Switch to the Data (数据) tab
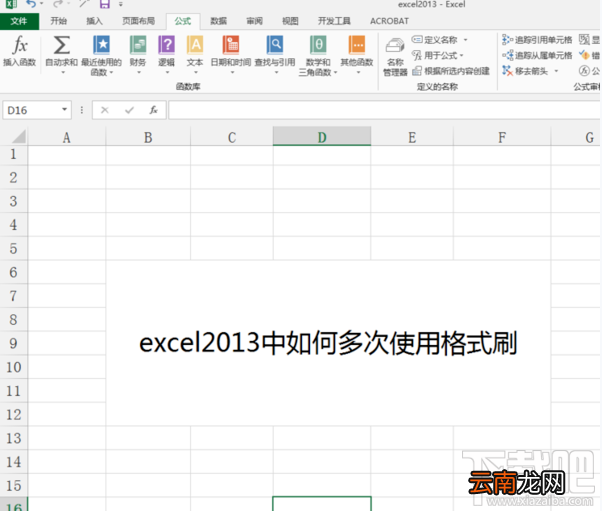This screenshot has height=511, width=602. (218, 21)
